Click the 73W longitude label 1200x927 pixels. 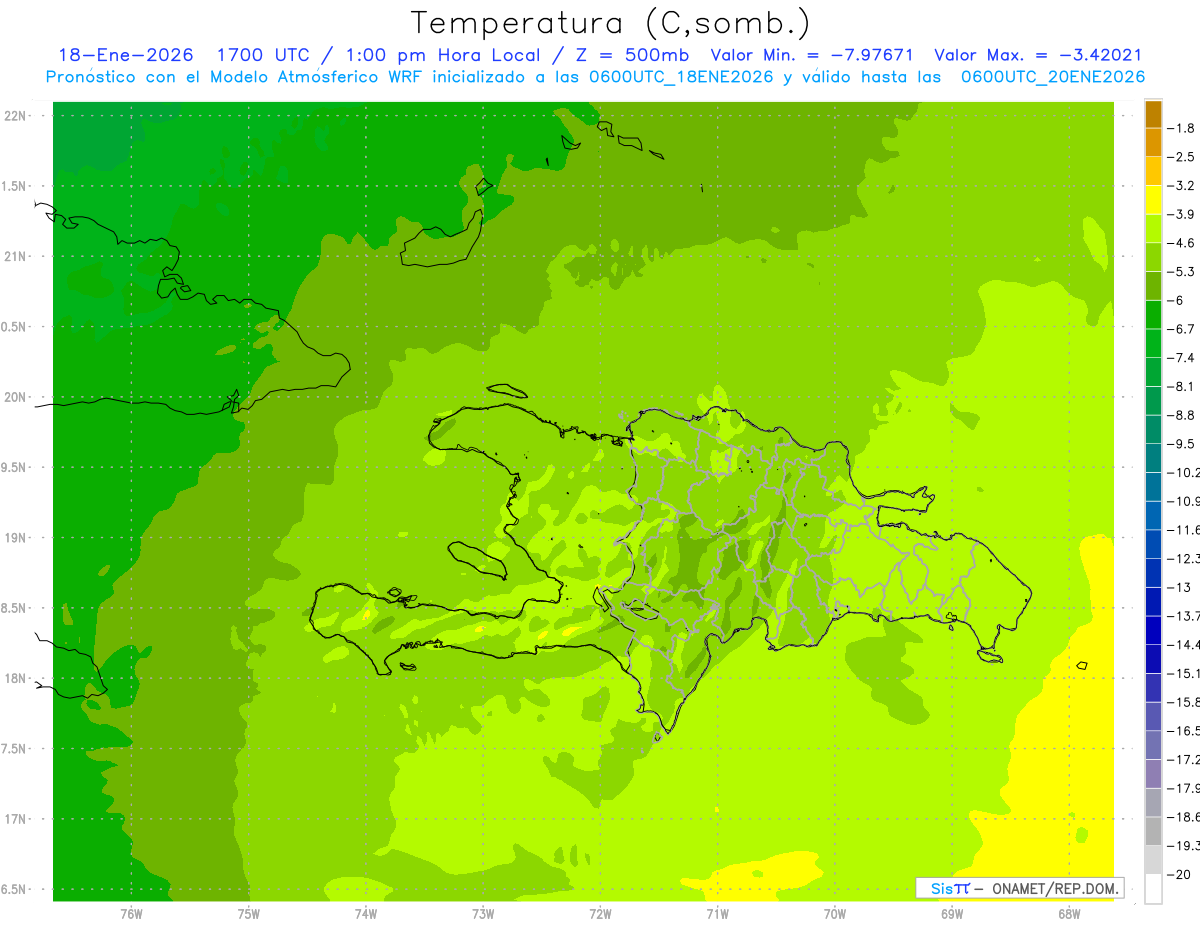(x=483, y=912)
